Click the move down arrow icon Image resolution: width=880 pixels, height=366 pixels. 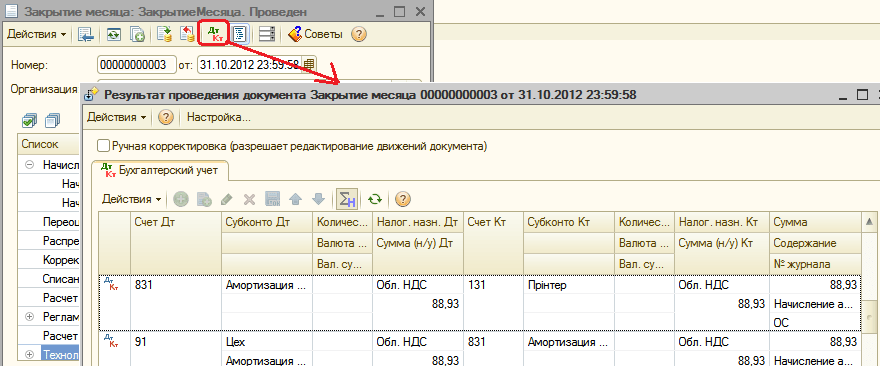pos(318,199)
